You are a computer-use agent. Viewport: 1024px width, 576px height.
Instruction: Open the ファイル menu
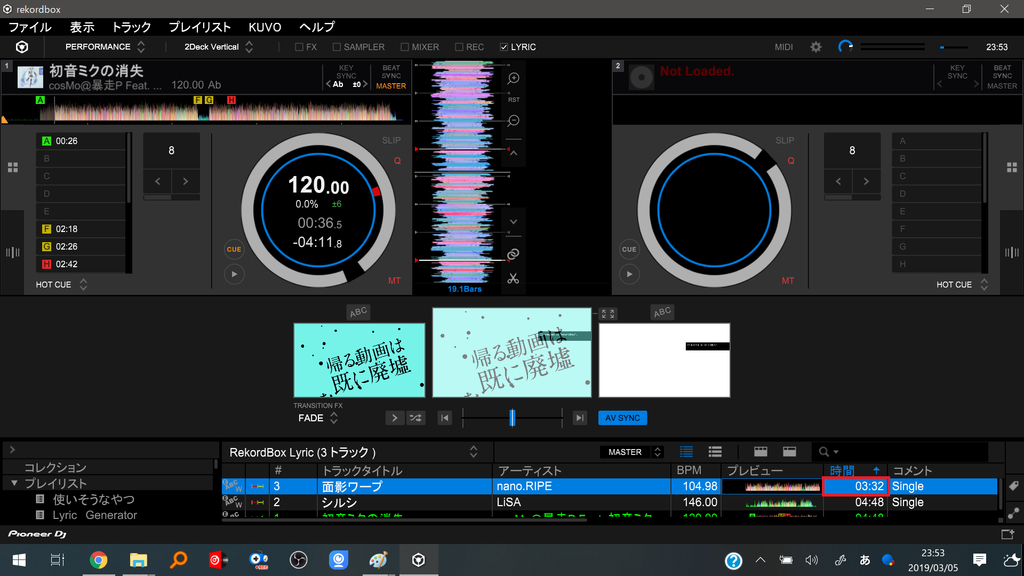(x=29, y=27)
